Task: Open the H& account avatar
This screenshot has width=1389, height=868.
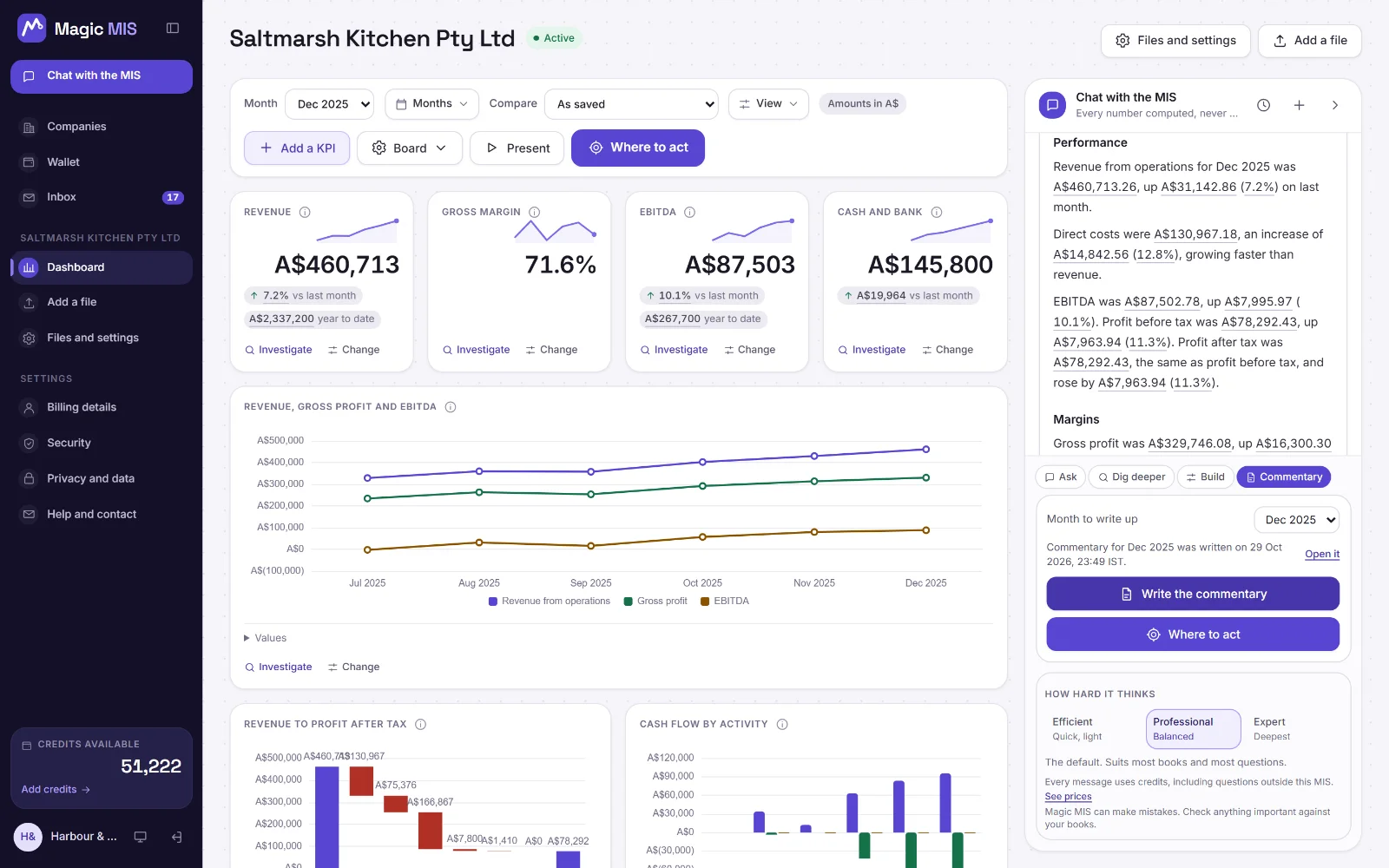Action: [28, 837]
